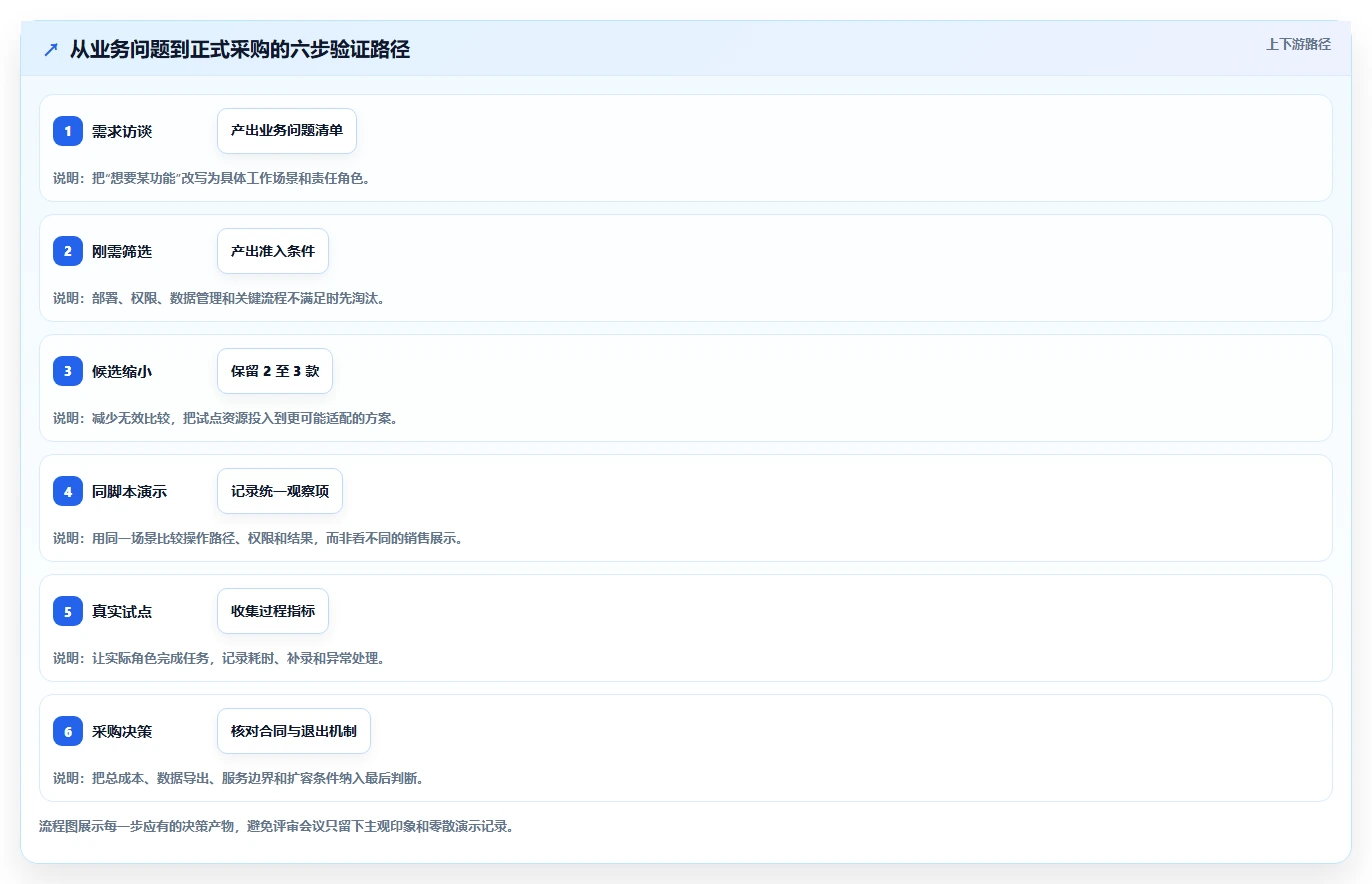Click the note starting 说明：减少无效比较

(226, 418)
